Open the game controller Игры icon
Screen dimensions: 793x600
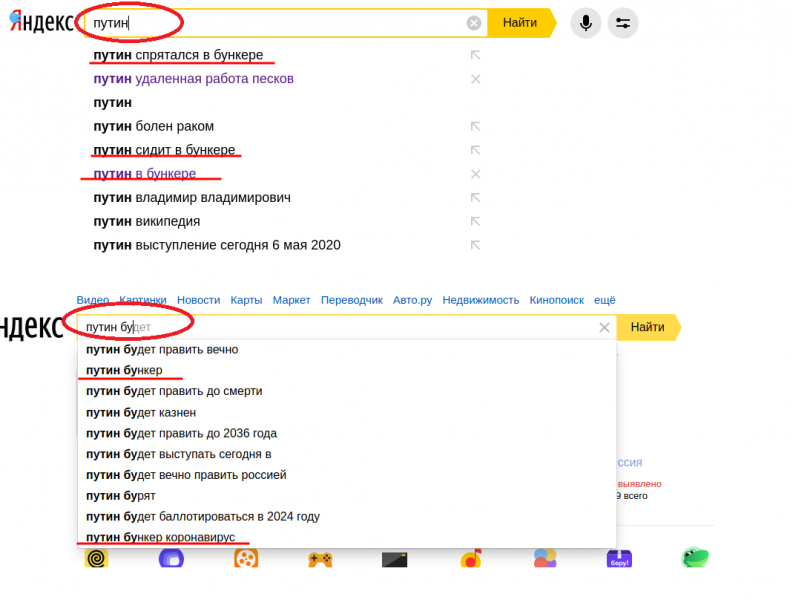tap(320, 560)
